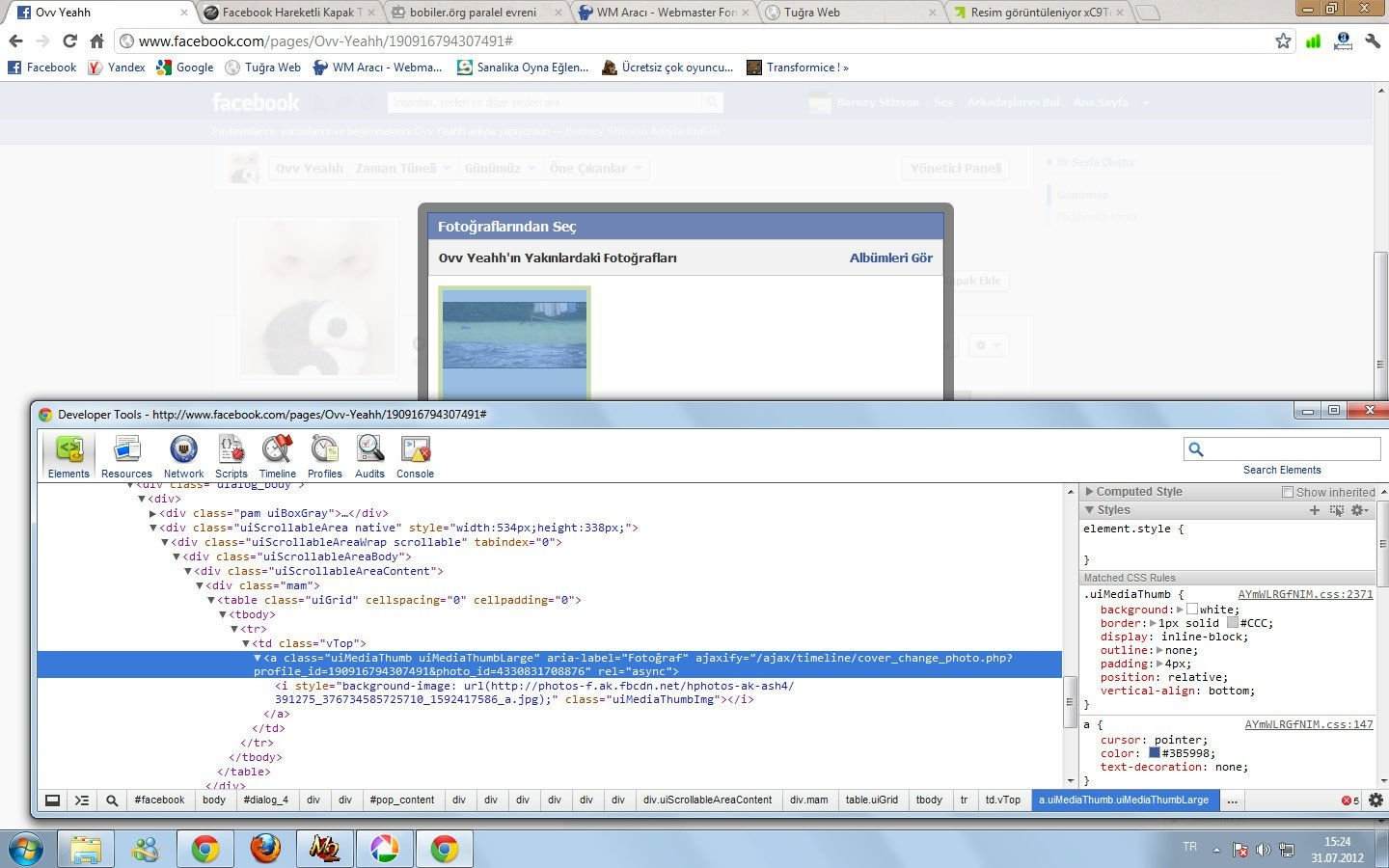This screenshot has height=868, width=1389.
Task: Click breadcrumb overflow ellipsis button
Action: (1232, 800)
